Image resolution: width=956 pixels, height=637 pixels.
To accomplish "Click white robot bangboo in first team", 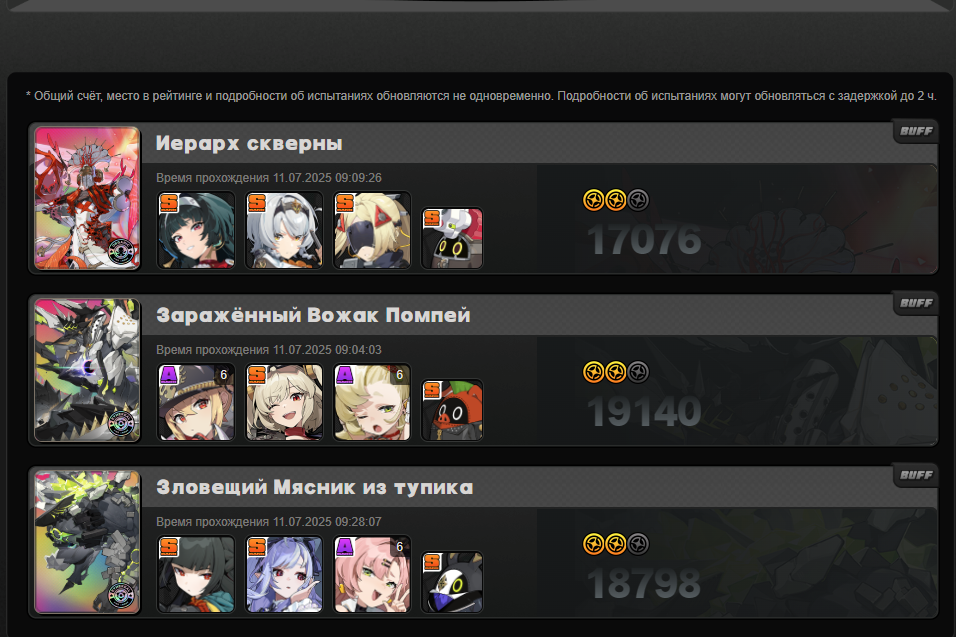I will point(452,238).
